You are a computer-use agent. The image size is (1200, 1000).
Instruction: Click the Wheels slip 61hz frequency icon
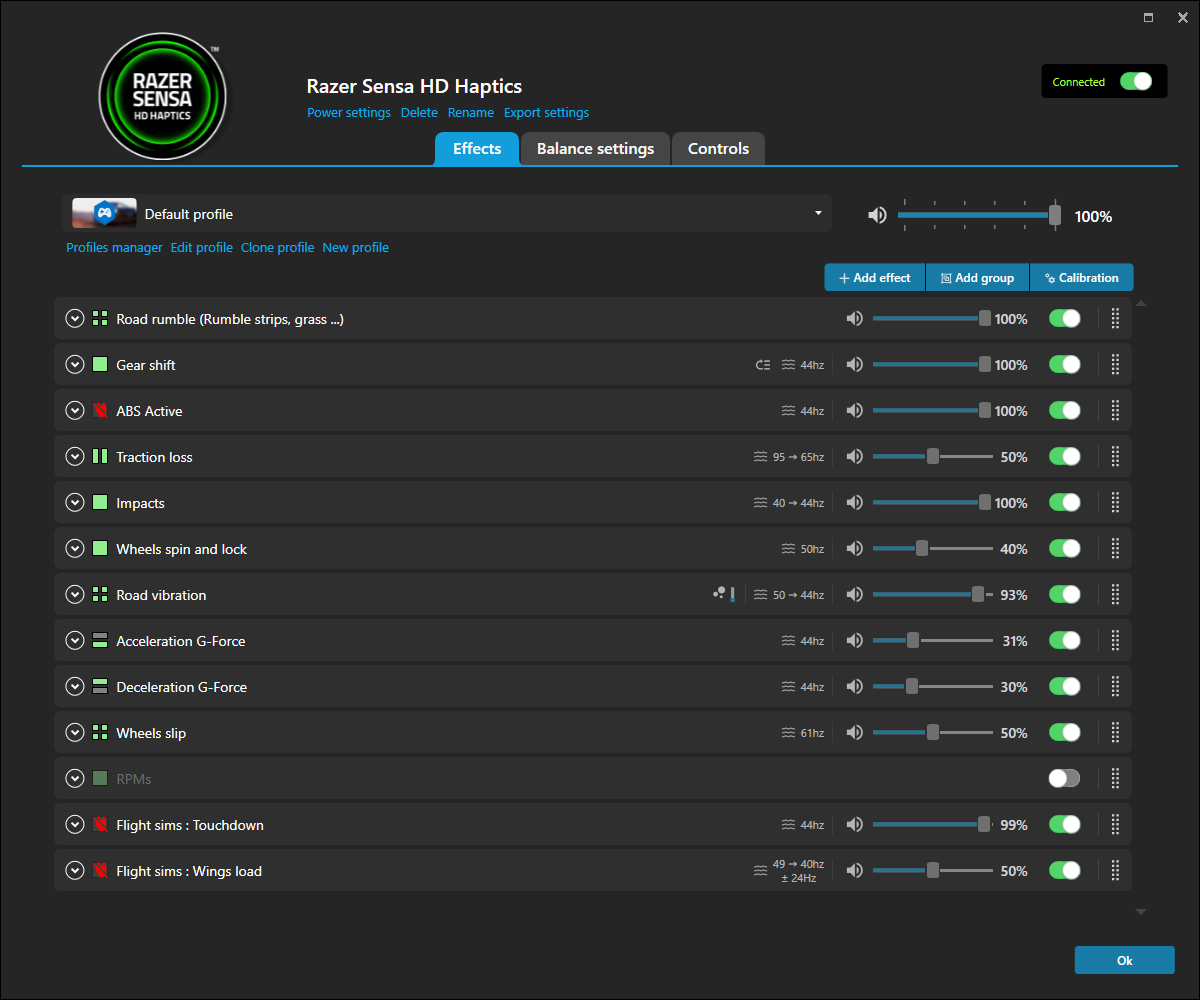(788, 733)
